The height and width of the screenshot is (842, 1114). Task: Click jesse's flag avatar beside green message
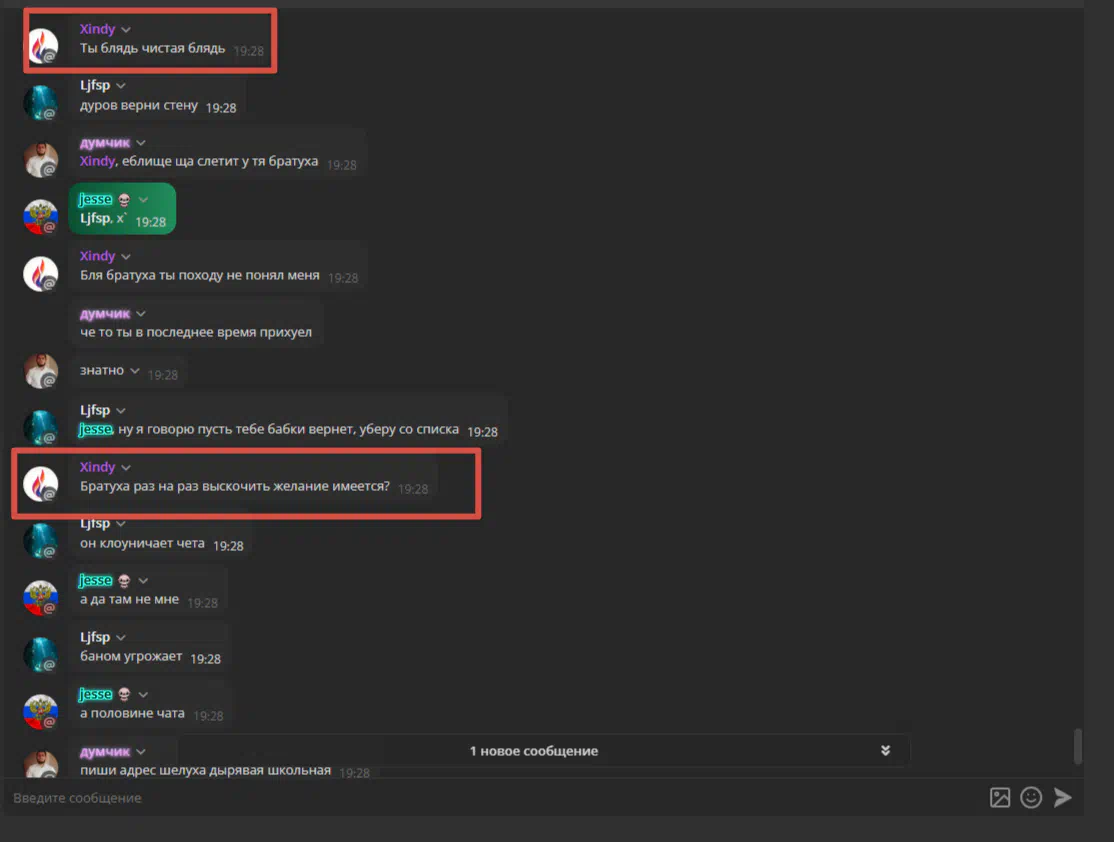41,216
